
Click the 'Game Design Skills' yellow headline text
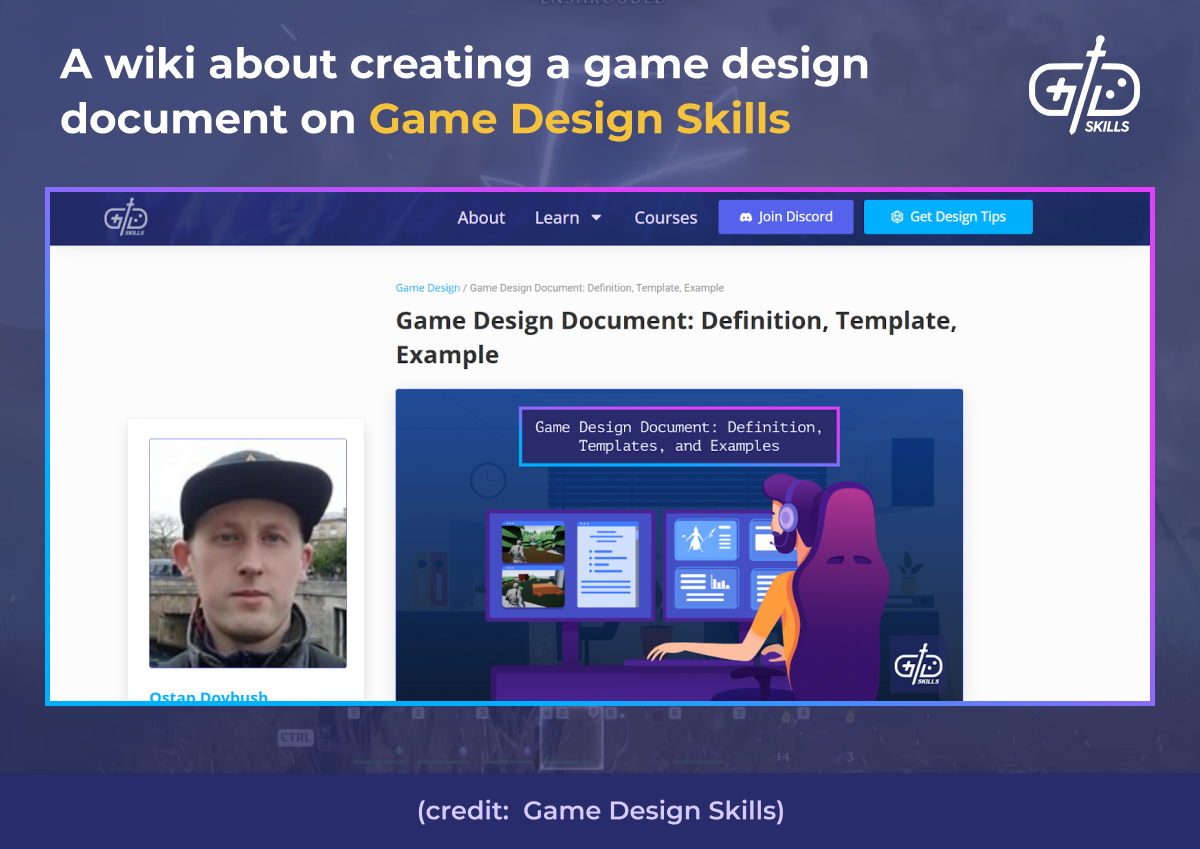click(x=580, y=119)
